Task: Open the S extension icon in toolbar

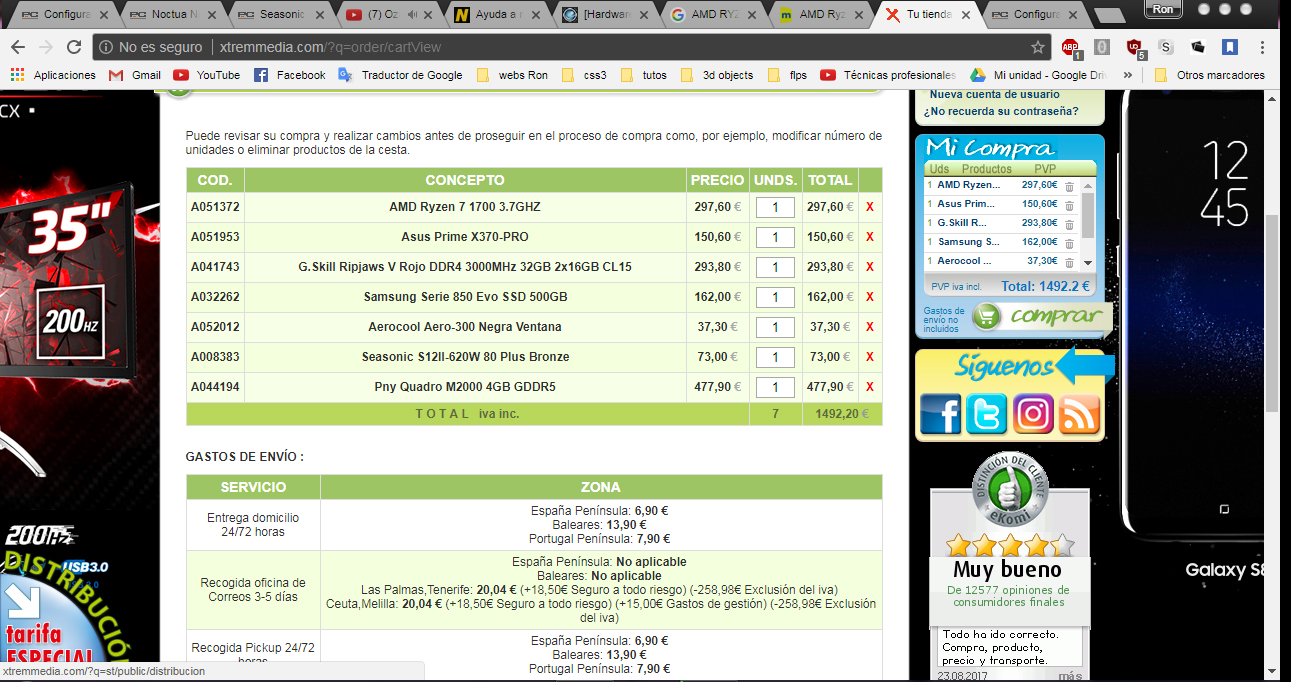Action: [1166, 47]
